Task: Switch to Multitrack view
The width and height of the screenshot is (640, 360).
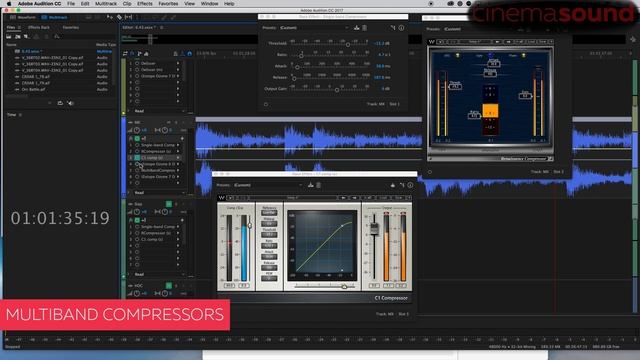Action: point(54,18)
